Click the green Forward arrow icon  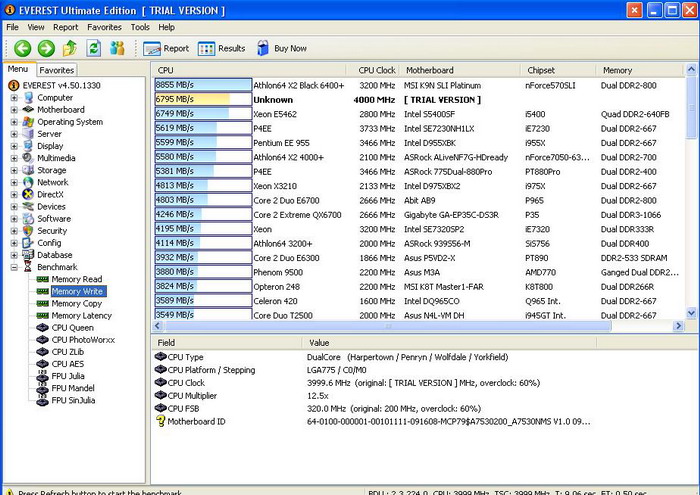tap(46, 48)
